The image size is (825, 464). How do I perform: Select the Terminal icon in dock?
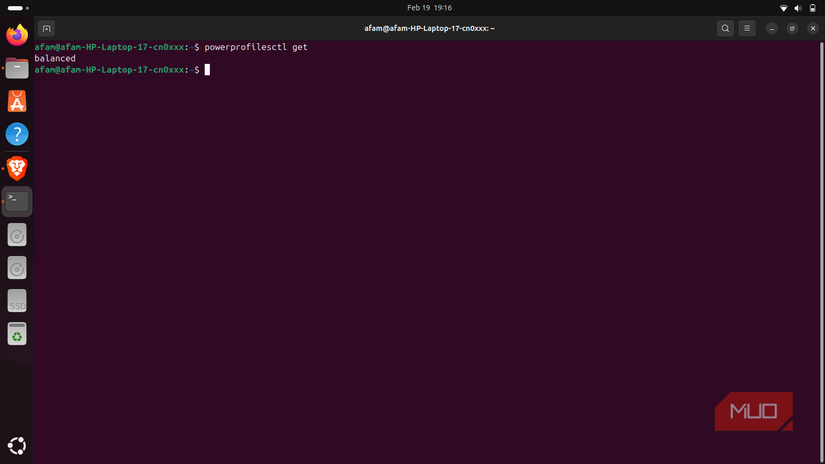17,201
